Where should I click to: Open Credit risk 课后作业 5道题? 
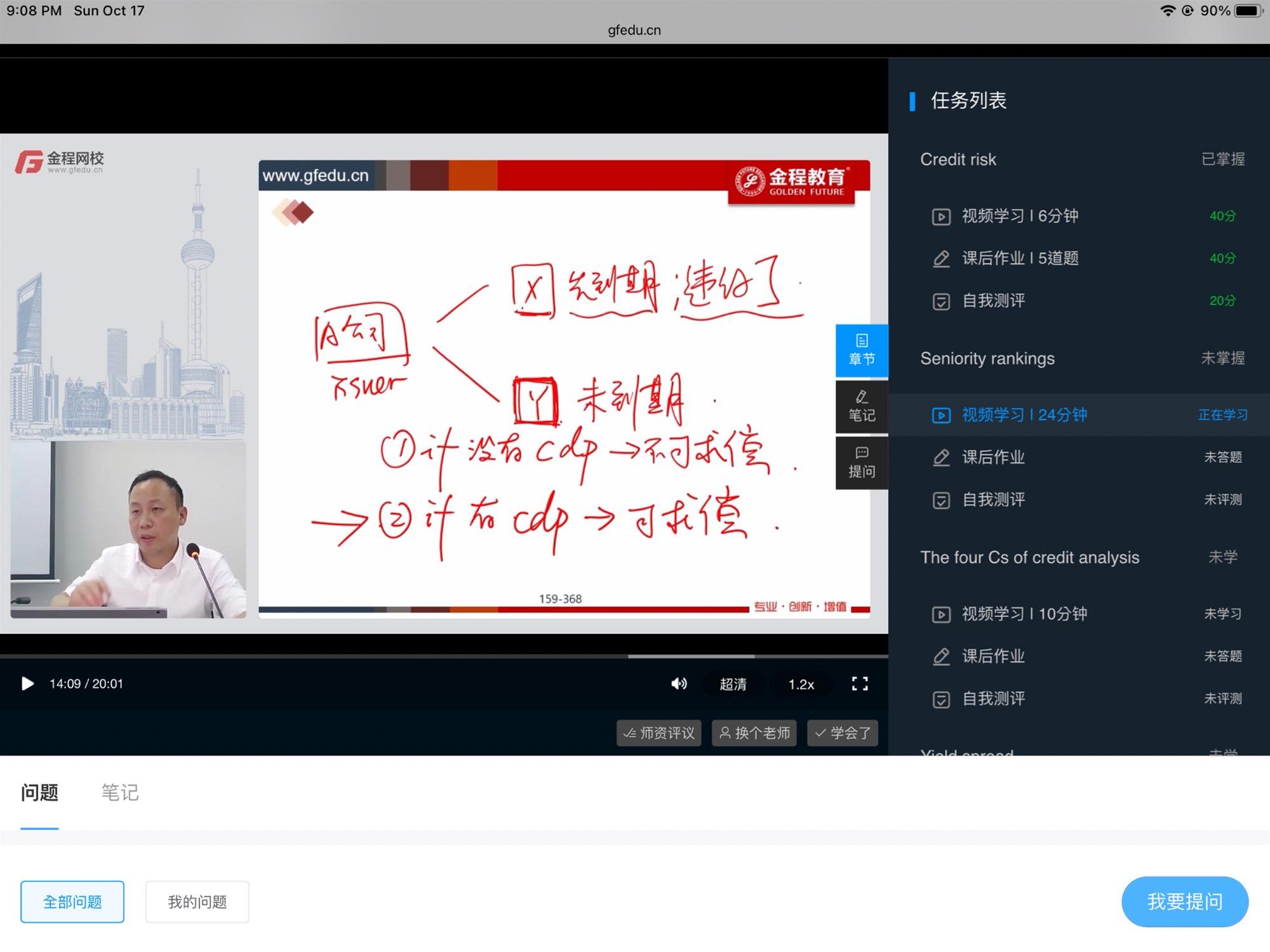tap(1019, 258)
